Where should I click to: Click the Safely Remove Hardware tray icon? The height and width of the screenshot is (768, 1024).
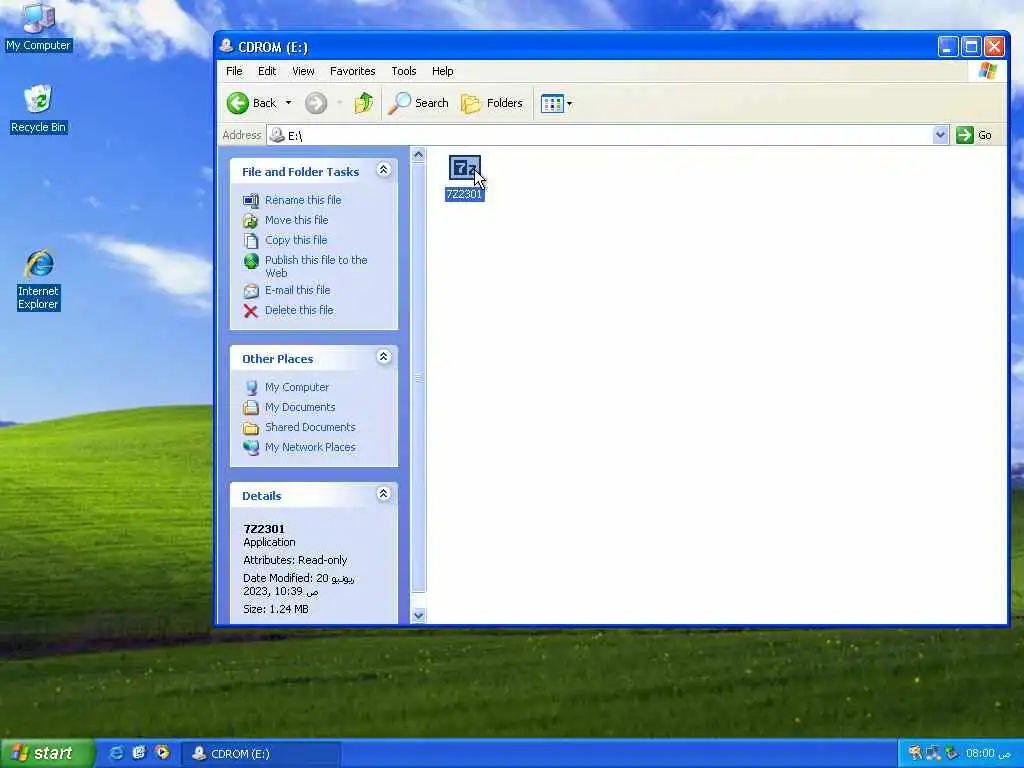952,754
